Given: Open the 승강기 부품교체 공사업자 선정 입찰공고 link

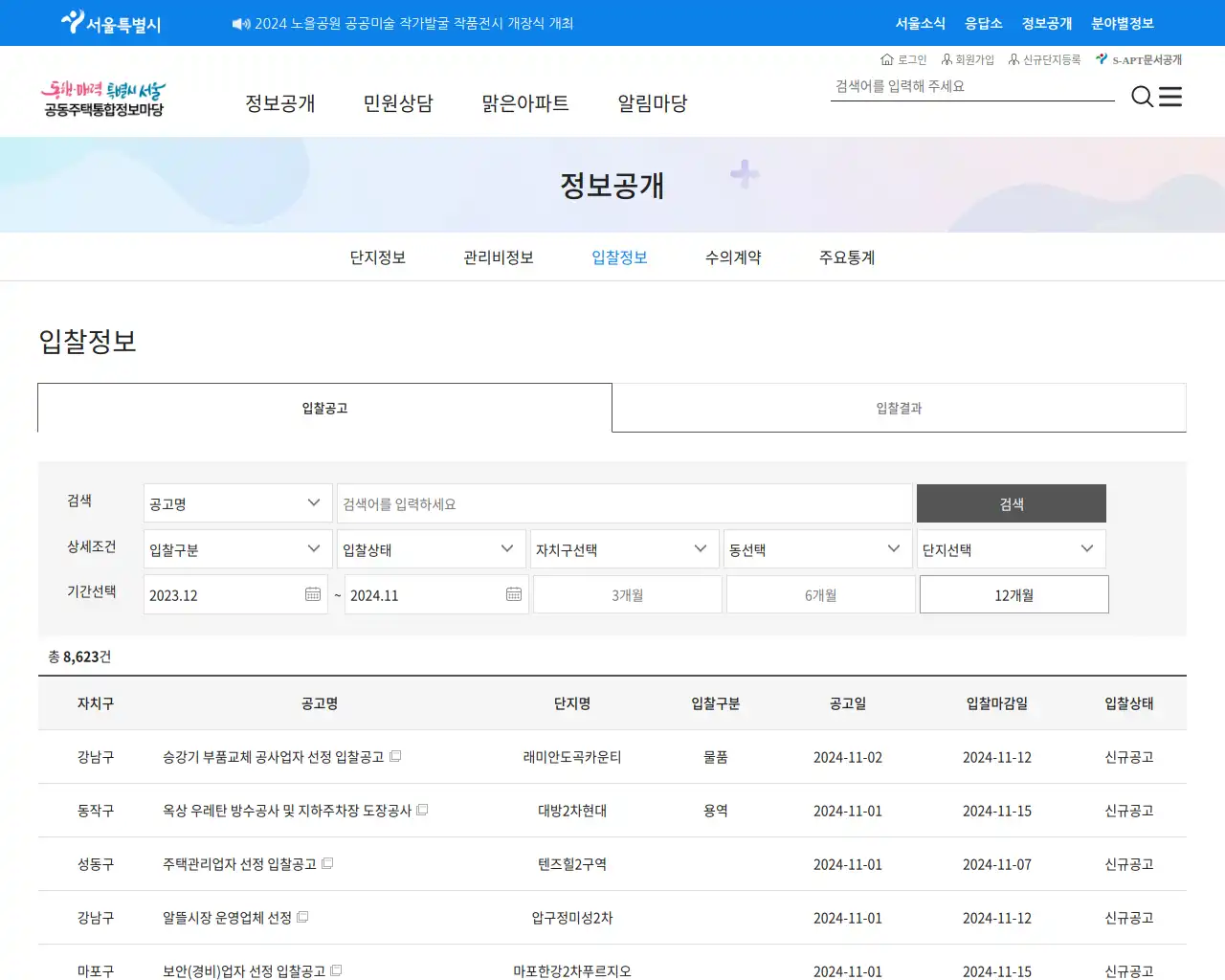Looking at the screenshot, I should [271, 756].
